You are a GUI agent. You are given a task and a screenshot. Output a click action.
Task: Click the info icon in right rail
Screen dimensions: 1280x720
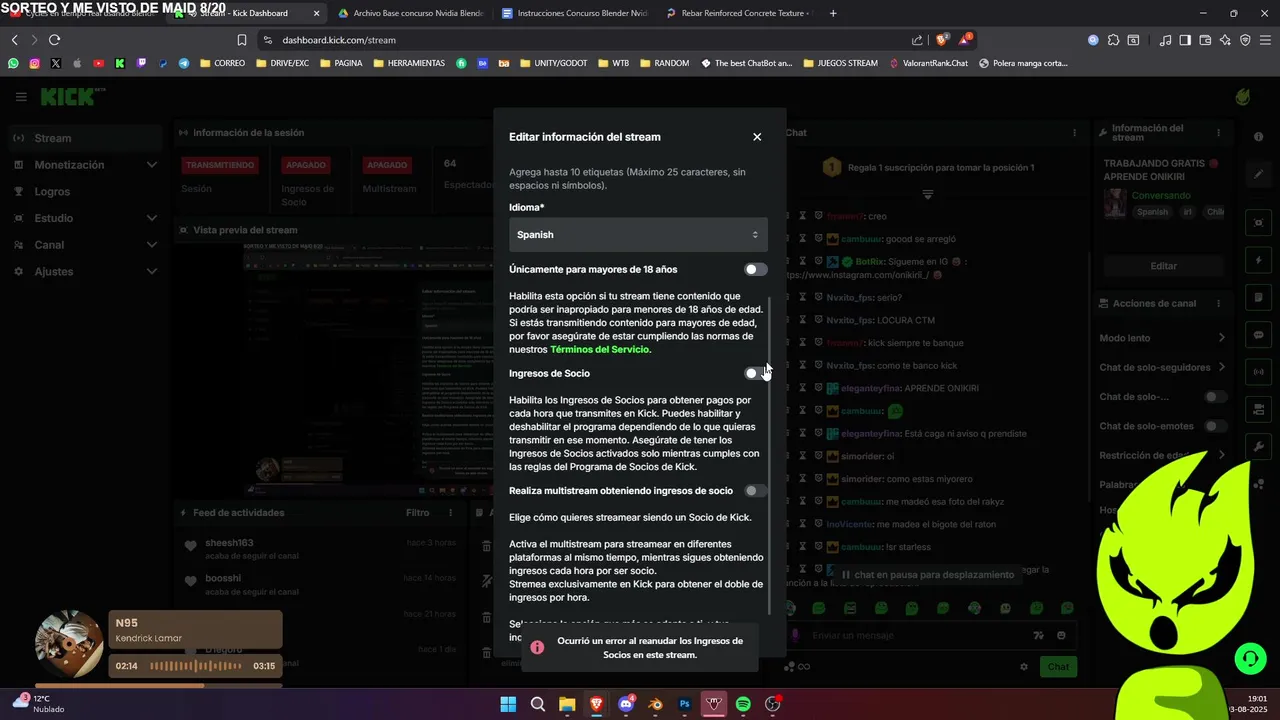1258,137
